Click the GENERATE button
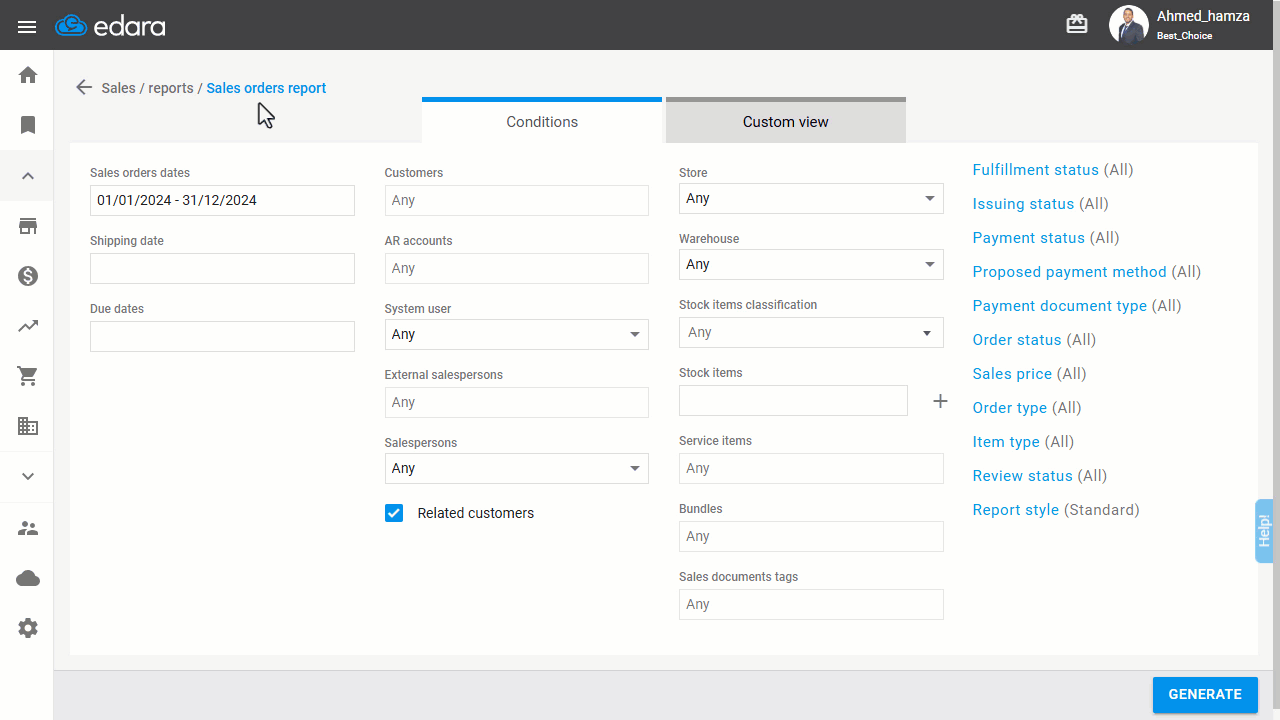This screenshot has height=720, width=1280. (1205, 694)
